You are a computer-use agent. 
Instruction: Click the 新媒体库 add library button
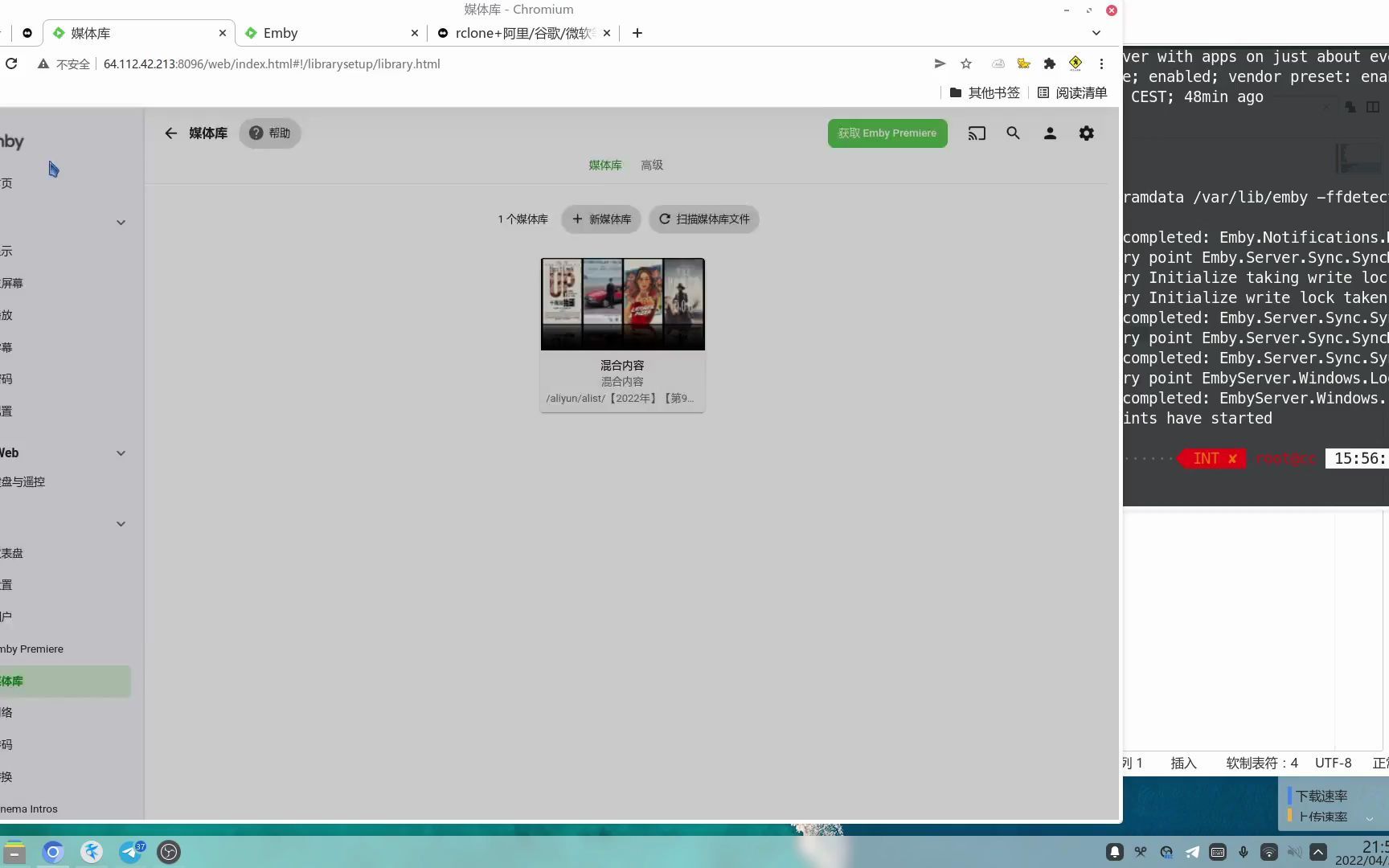click(x=601, y=219)
